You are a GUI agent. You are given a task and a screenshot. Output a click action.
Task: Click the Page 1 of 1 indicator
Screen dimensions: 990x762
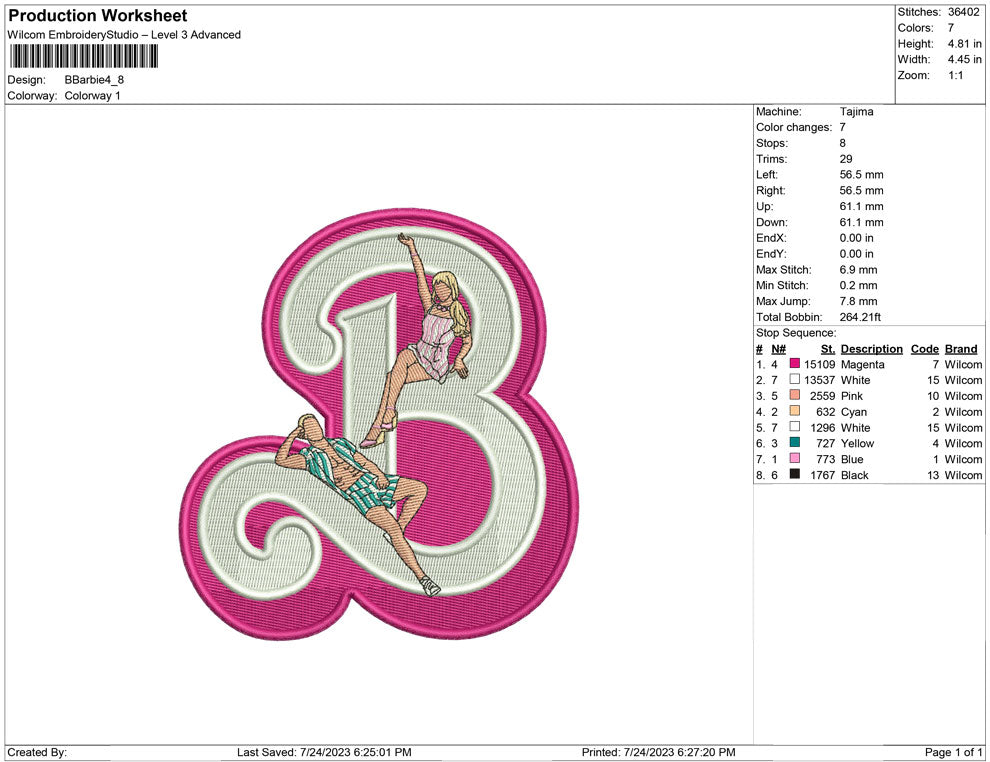[x=954, y=752]
